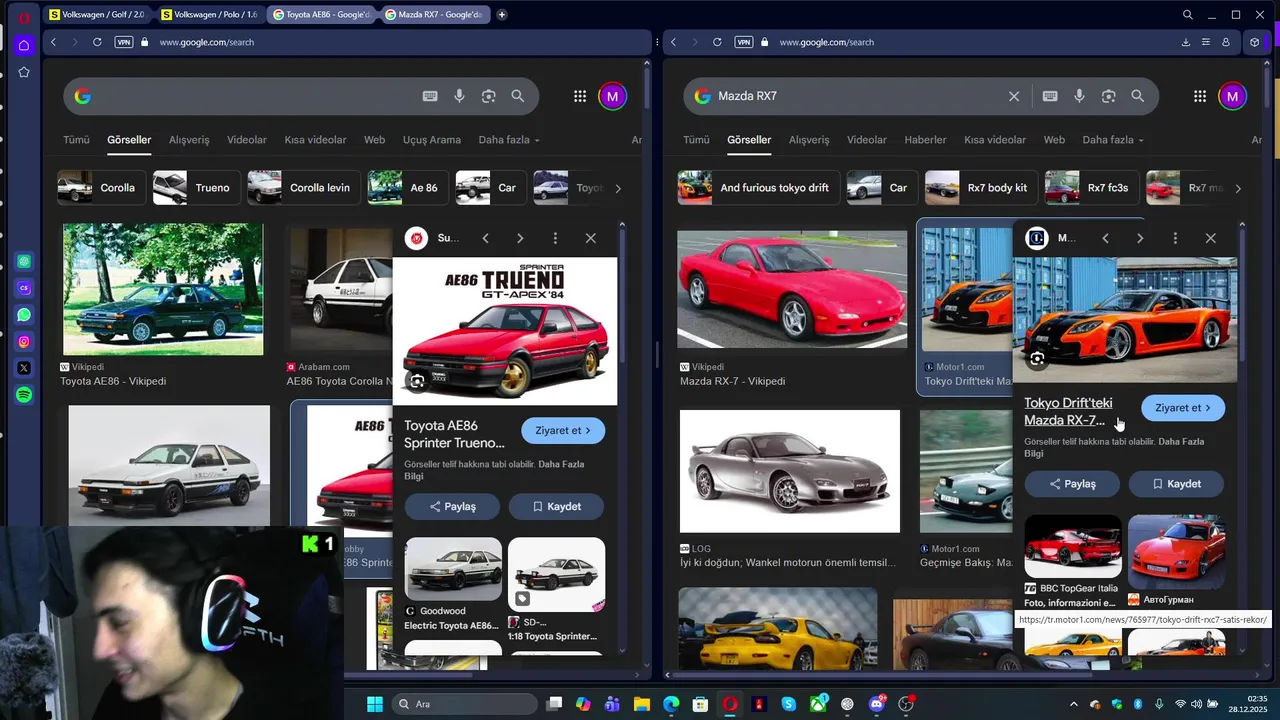The width and height of the screenshot is (1280, 720).
Task: Select the Rx7 body kit chip
Action: click(981, 188)
